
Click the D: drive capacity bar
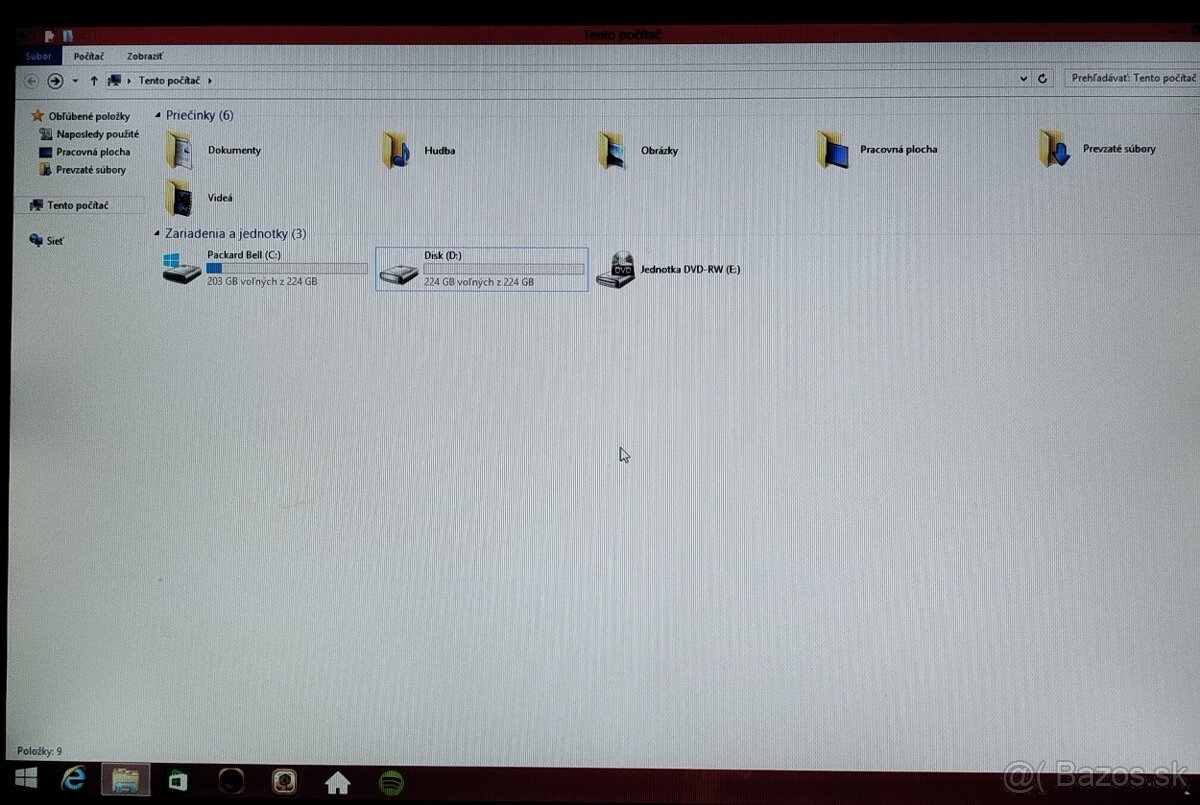pyautogui.click(x=504, y=270)
